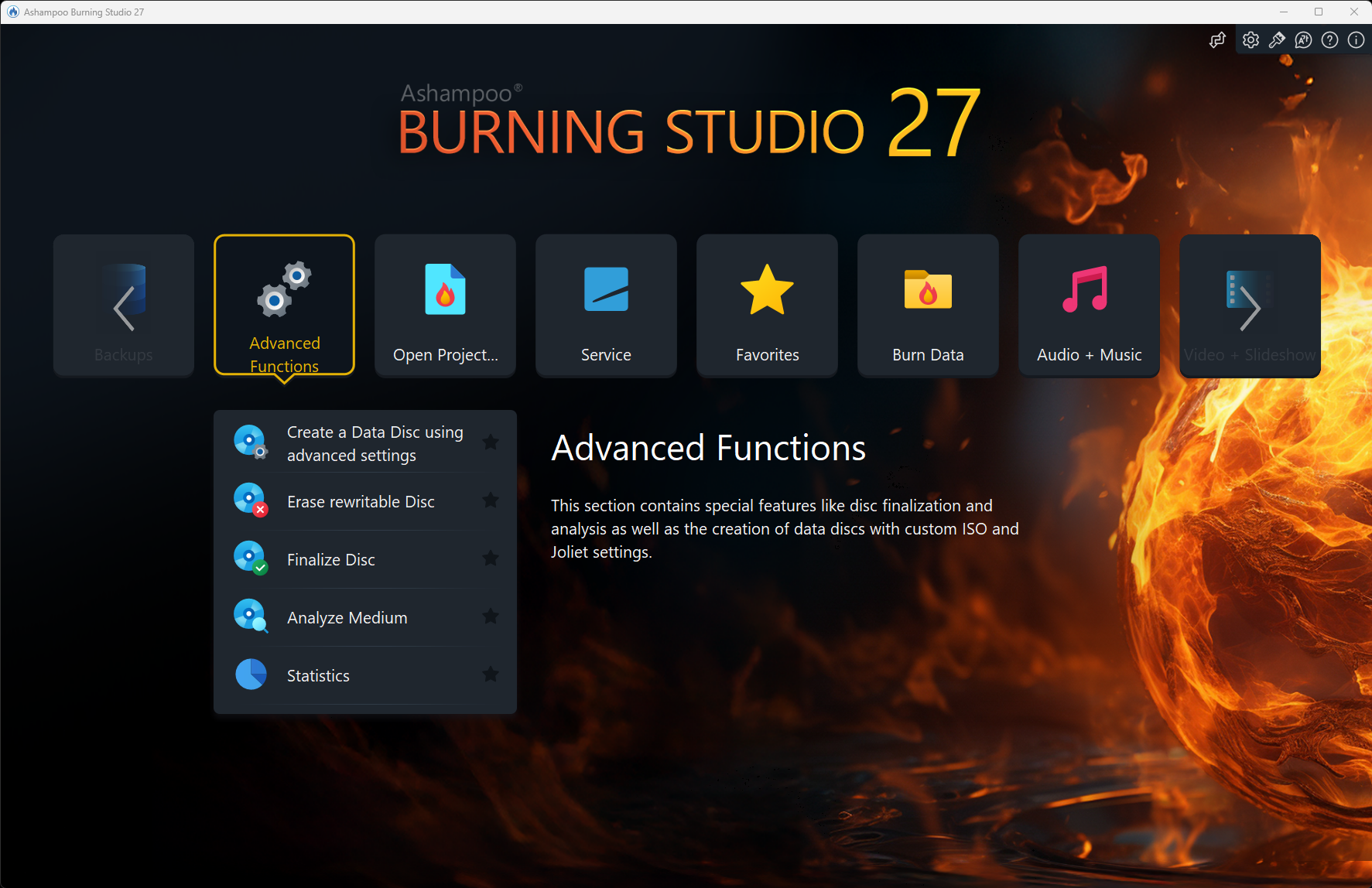Select the Finalize Disc green-check disc icon
The width and height of the screenshot is (1372, 888).
(x=250, y=558)
